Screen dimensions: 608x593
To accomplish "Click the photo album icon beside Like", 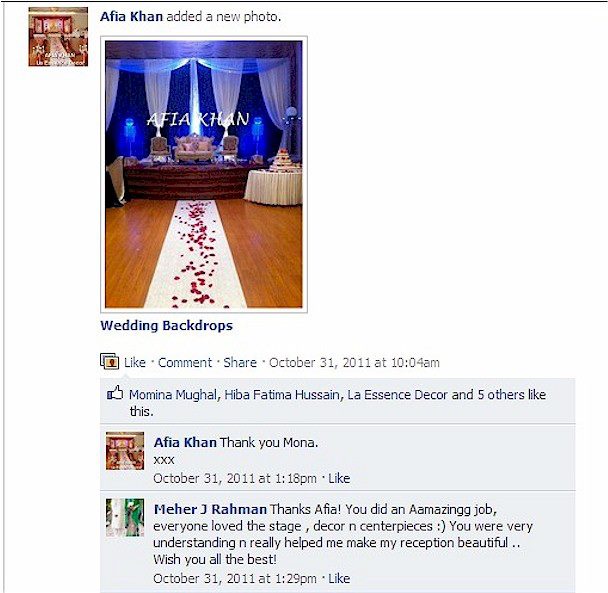I will 109,361.
